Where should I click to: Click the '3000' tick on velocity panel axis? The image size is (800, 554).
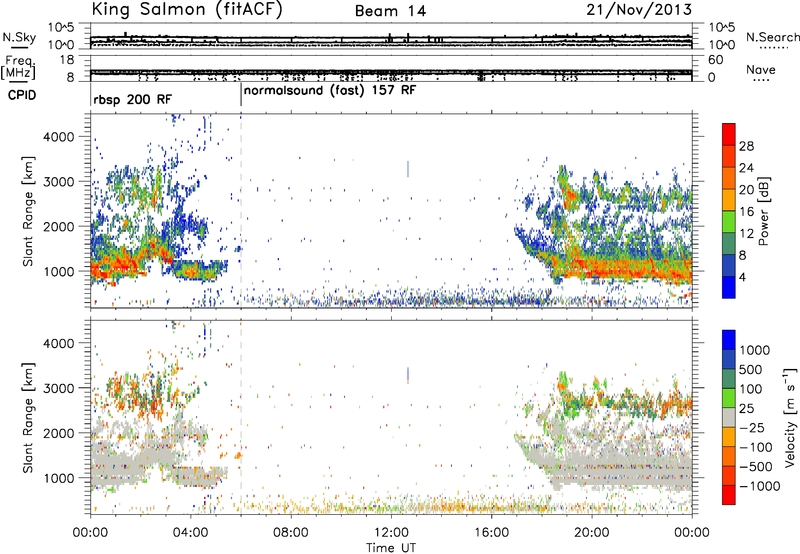[60, 388]
